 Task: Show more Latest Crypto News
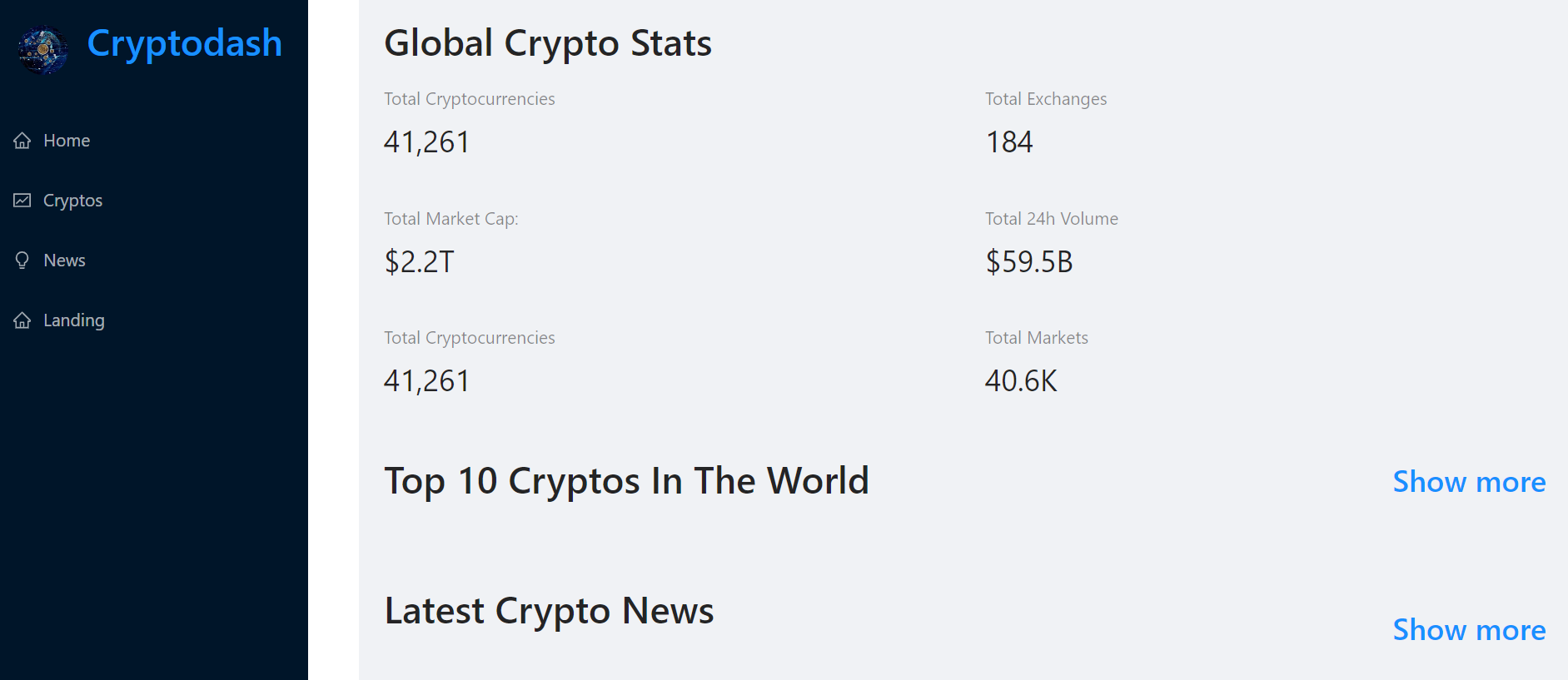click(1469, 630)
